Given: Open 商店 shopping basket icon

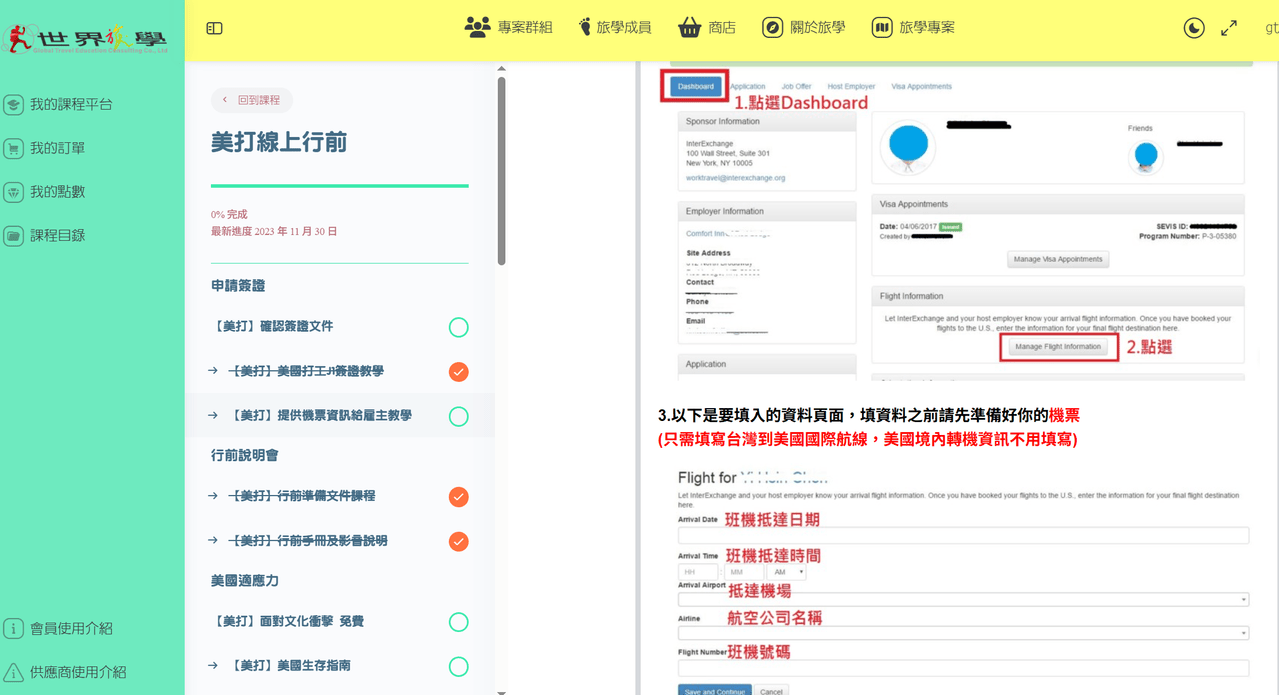Looking at the screenshot, I should [x=689, y=27].
